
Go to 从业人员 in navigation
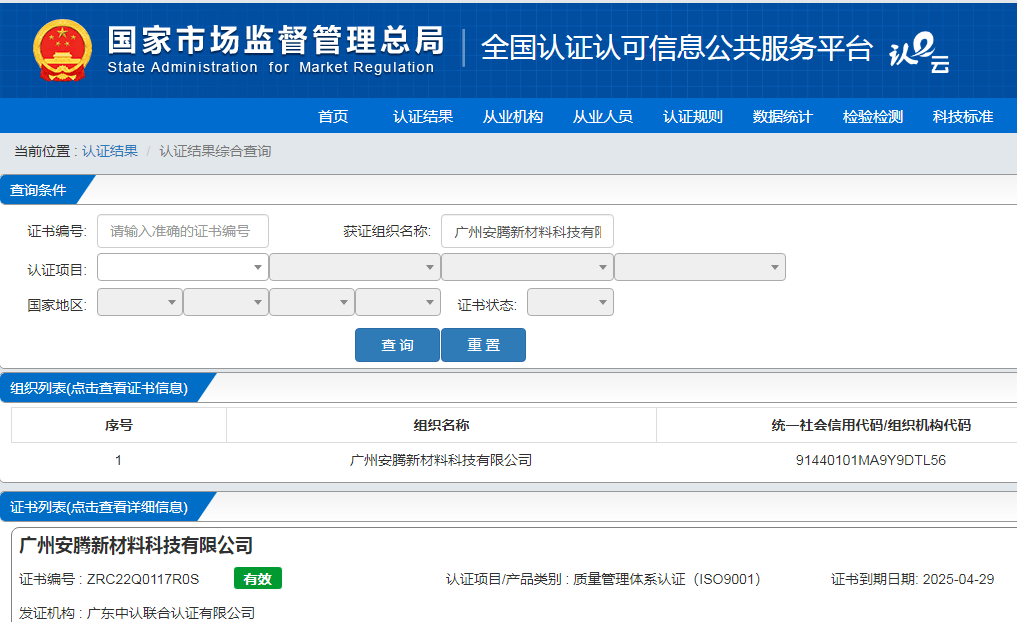[603, 116]
